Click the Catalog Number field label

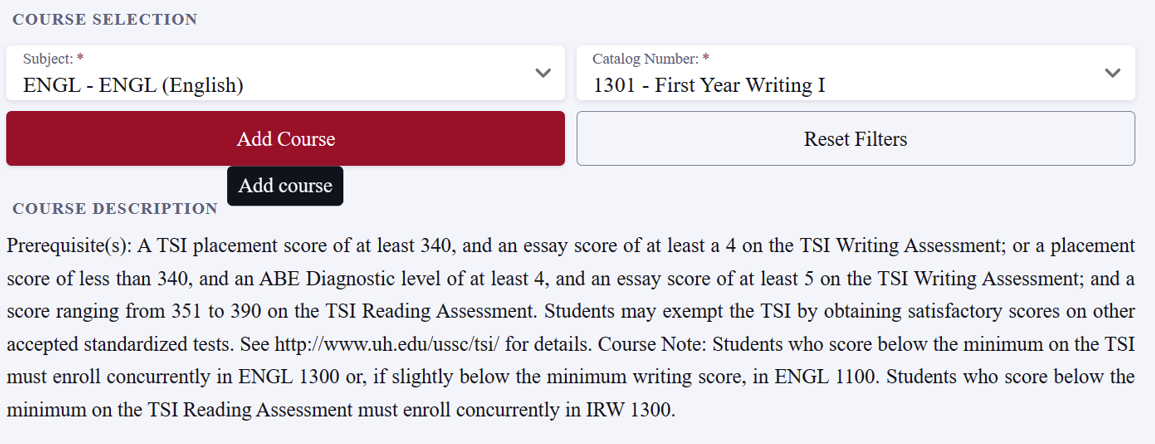click(645, 59)
